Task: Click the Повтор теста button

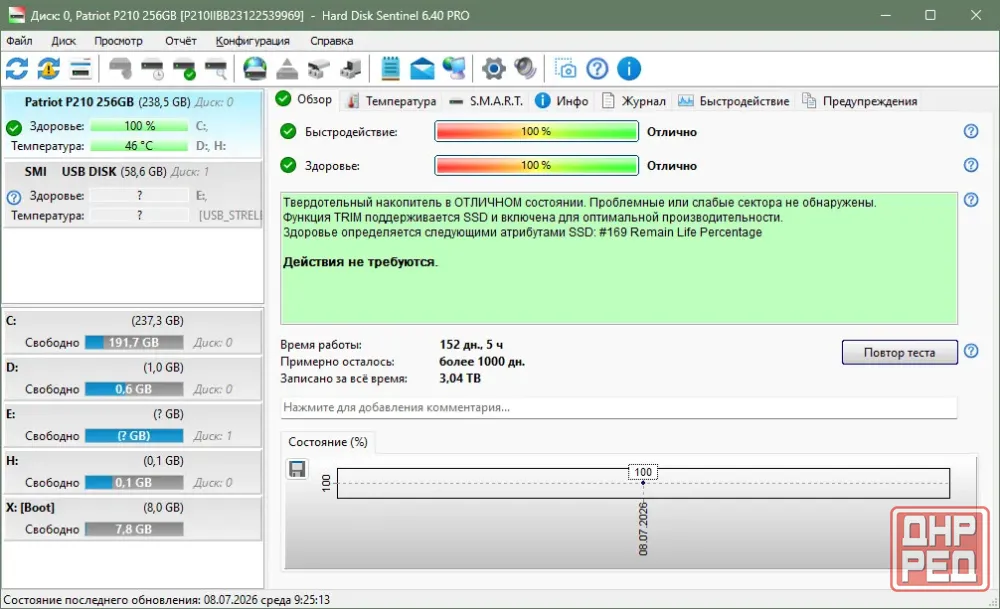Action: [x=899, y=352]
